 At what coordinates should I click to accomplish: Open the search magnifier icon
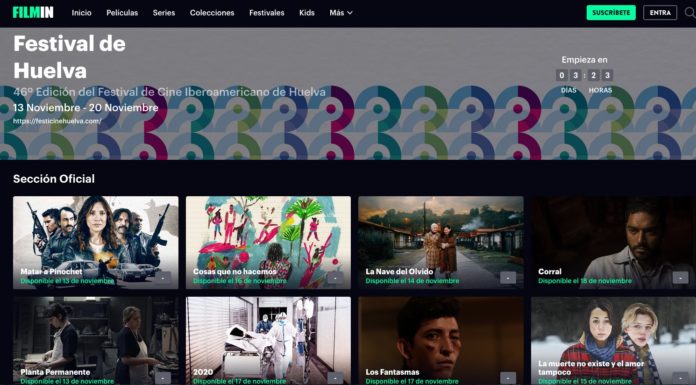pos(690,12)
